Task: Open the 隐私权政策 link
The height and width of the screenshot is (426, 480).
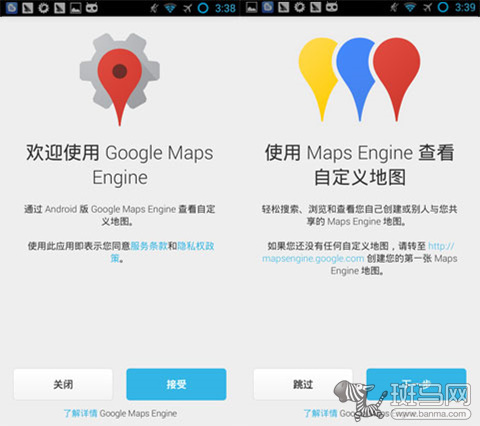Action: tap(162, 252)
